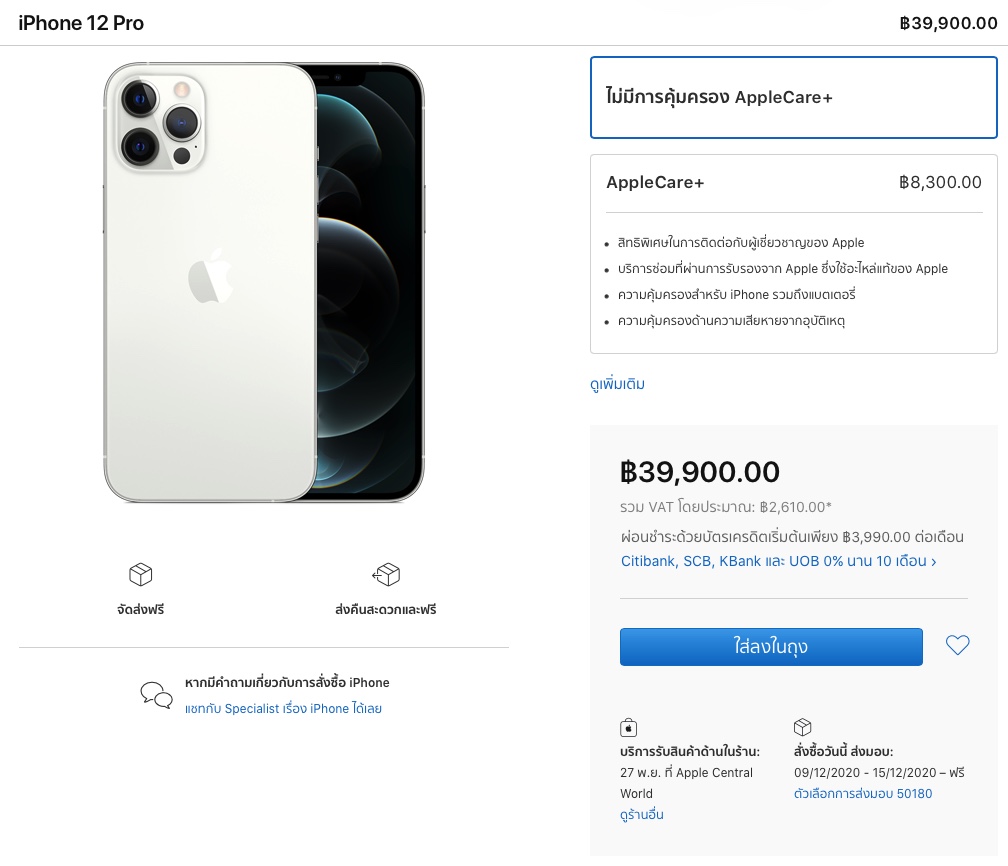The height and width of the screenshot is (866, 1008).
Task: Click the iPhone 12 Pro header title
Action: (x=81, y=23)
